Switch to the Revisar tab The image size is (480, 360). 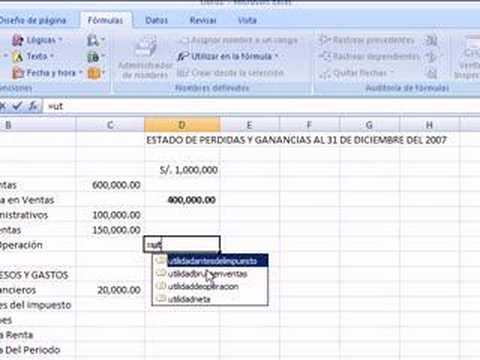[203, 20]
